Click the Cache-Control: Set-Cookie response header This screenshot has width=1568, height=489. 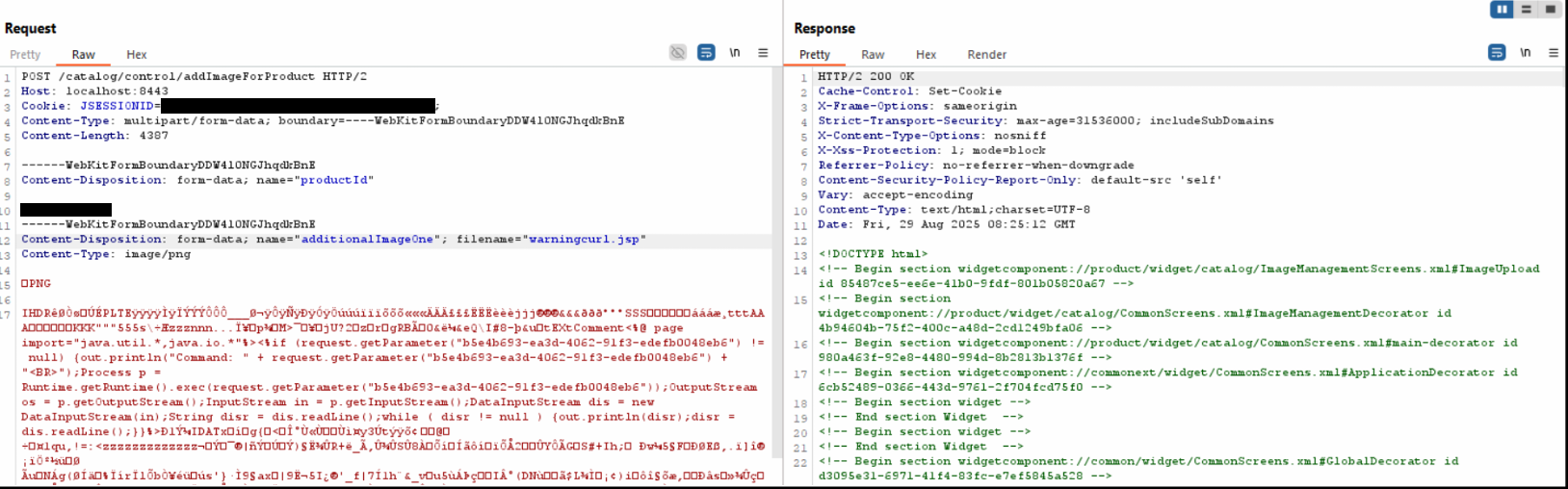tap(910, 91)
